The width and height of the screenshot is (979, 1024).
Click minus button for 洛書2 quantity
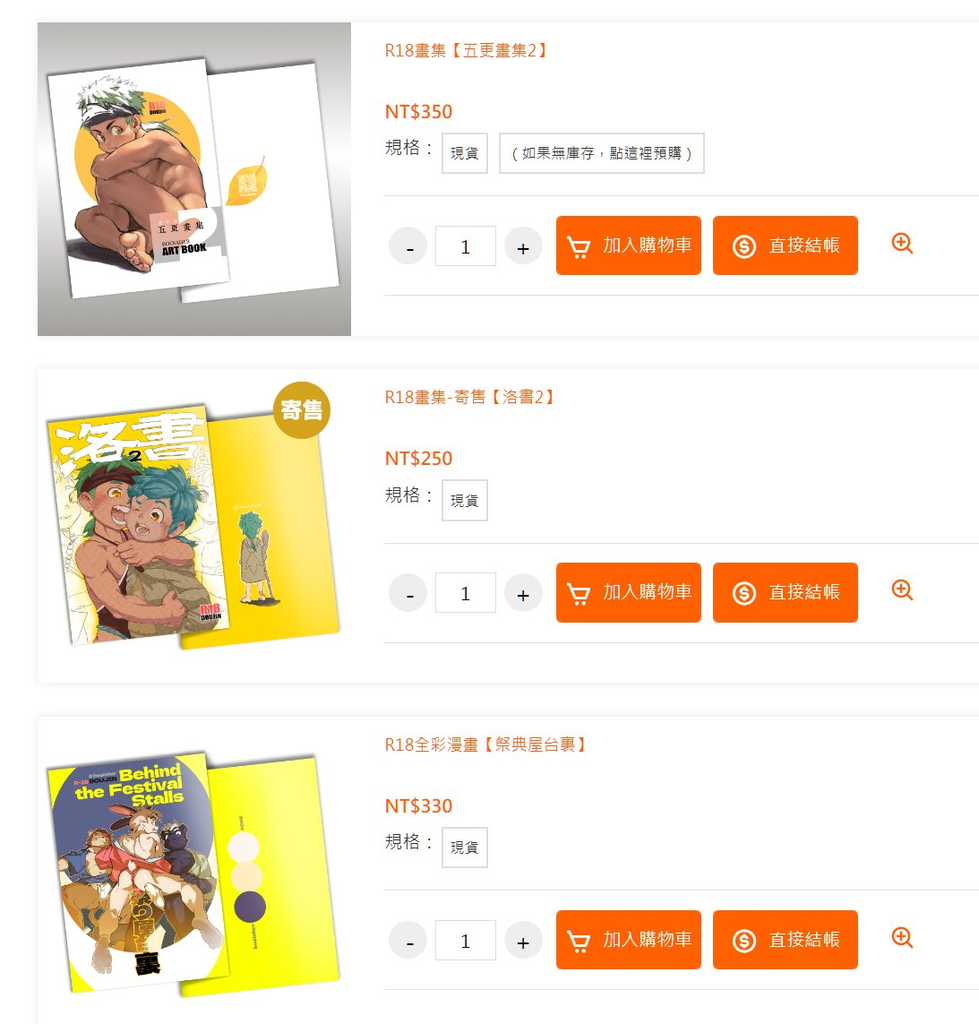point(408,593)
